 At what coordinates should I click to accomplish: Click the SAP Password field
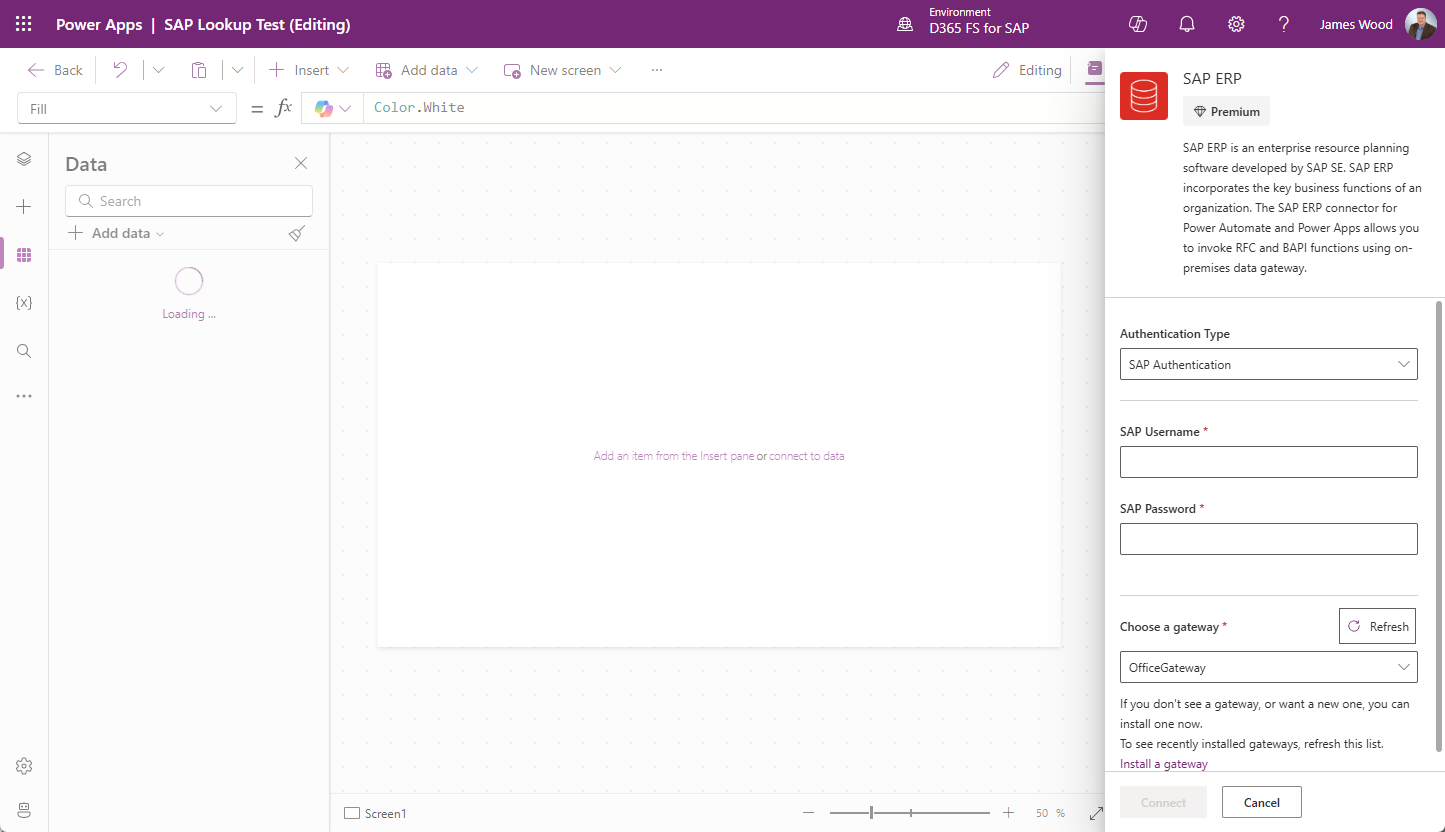tap(1268, 539)
